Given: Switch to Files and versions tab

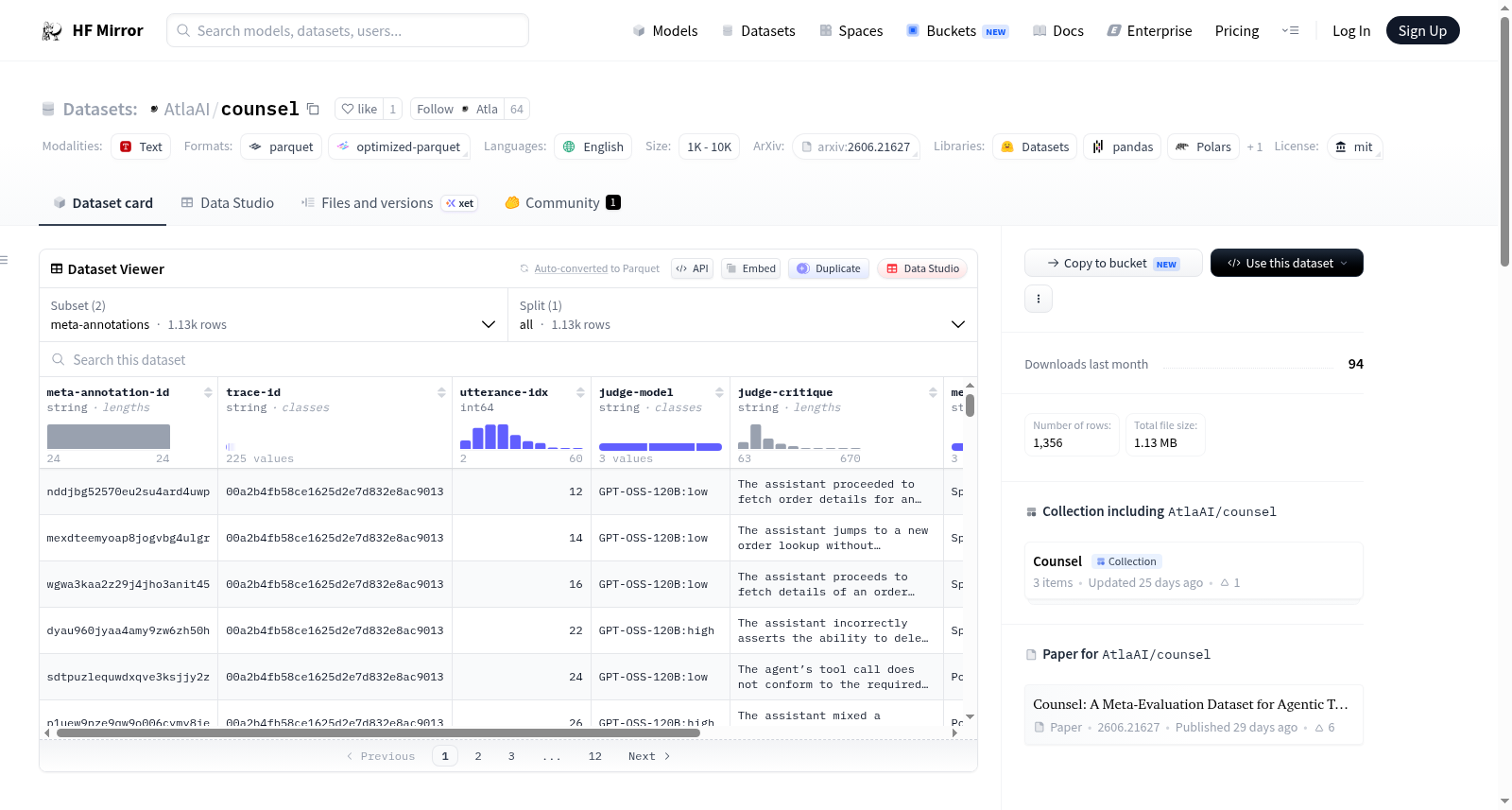Looking at the screenshot, I should point(389,203).
